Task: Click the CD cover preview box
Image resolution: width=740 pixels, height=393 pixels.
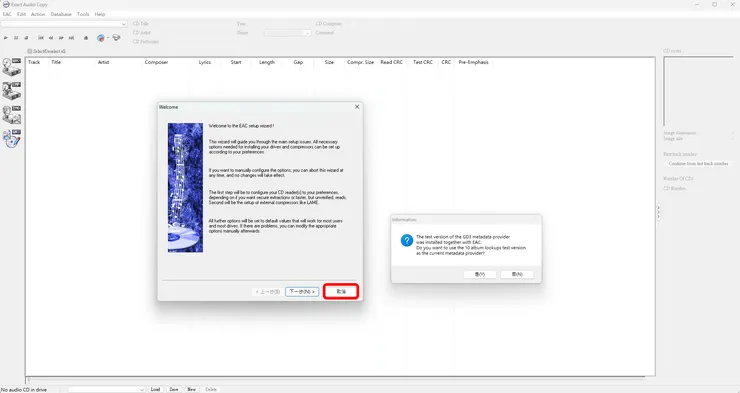Action: pyautogui.click(x=699, y=91)
